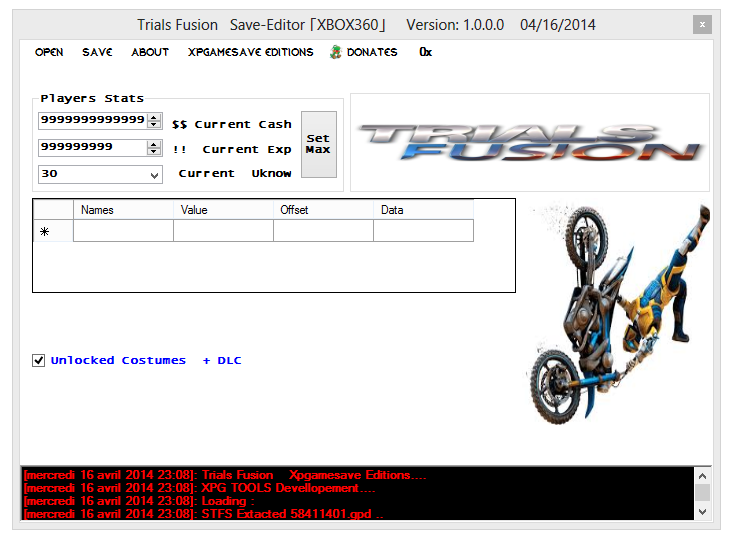Open the ABOUT menu item

point(150,52)
